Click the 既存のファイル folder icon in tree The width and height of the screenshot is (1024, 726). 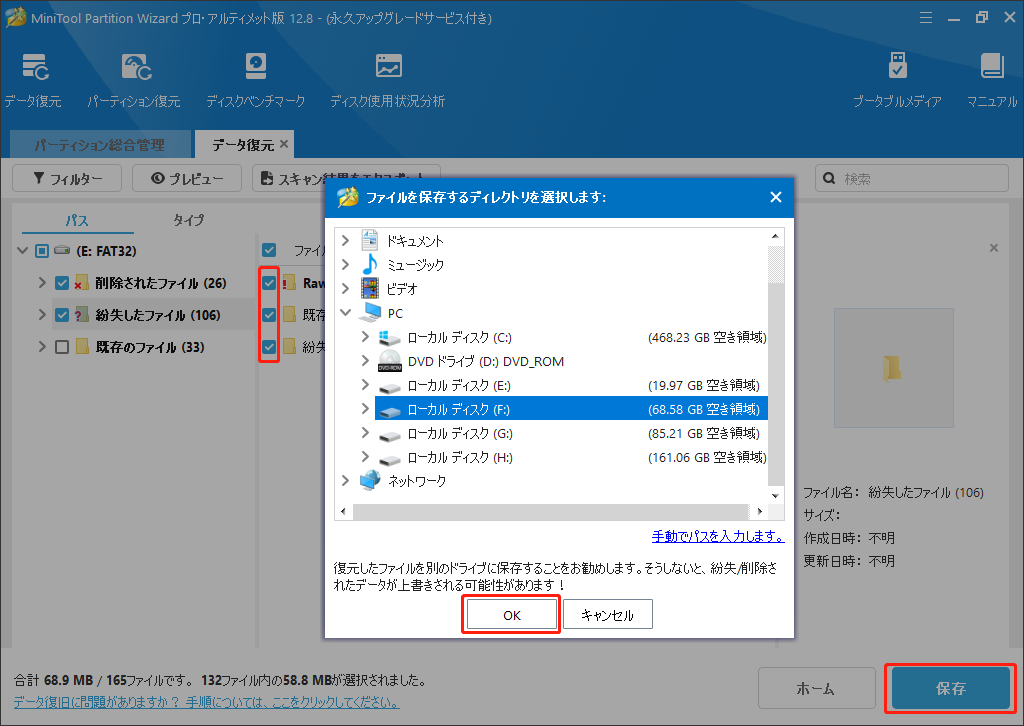point(82,347)
